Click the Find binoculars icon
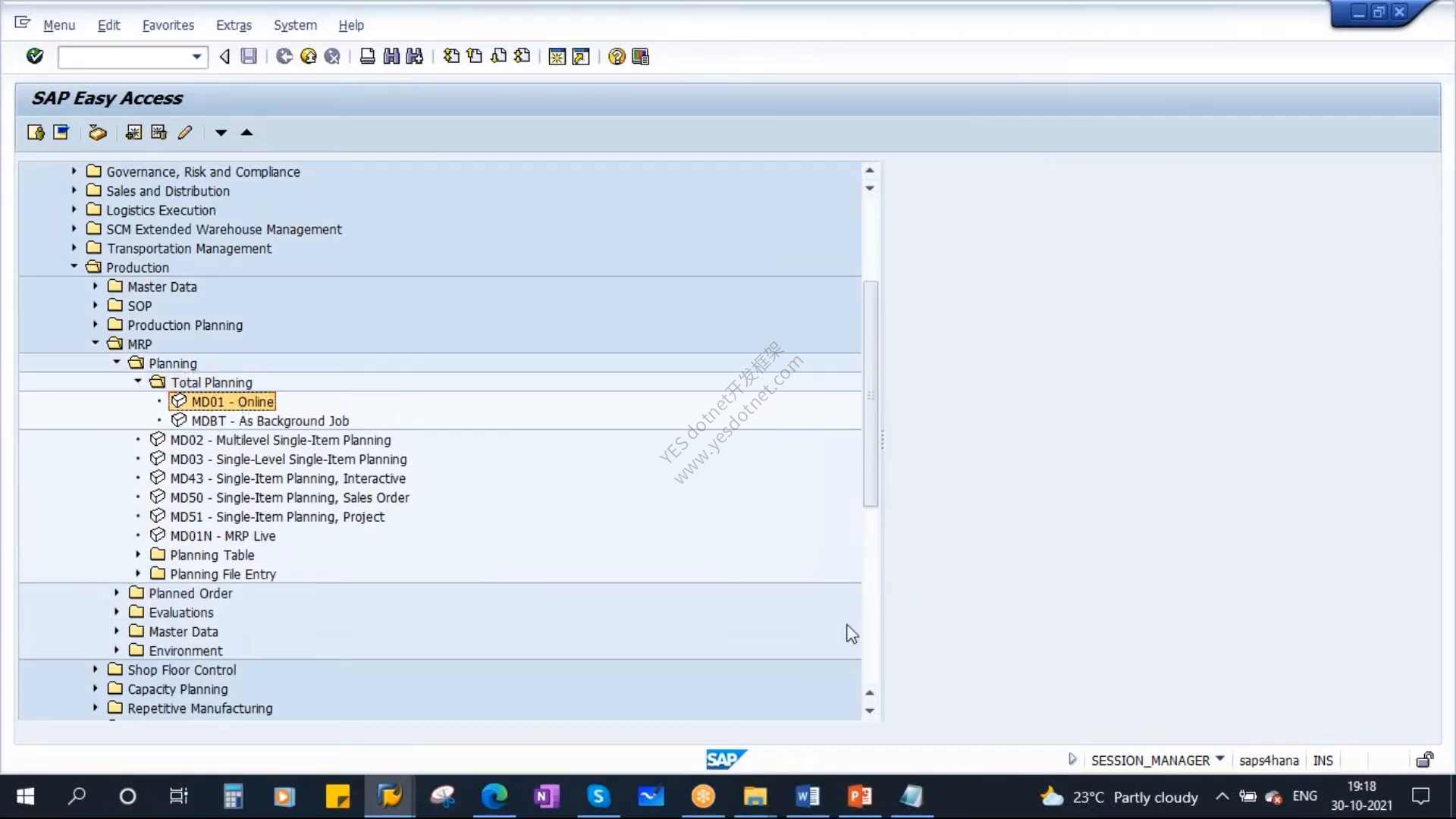Viewport: 1456px width, 819px height. [x=391, y=56]
